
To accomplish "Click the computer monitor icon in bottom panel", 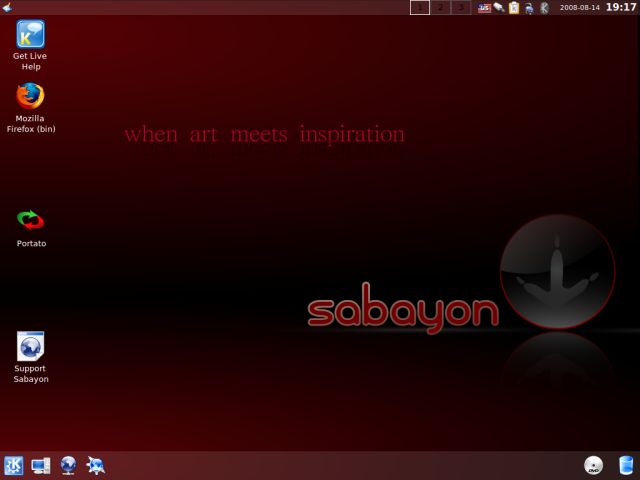I will click(41, 466).
